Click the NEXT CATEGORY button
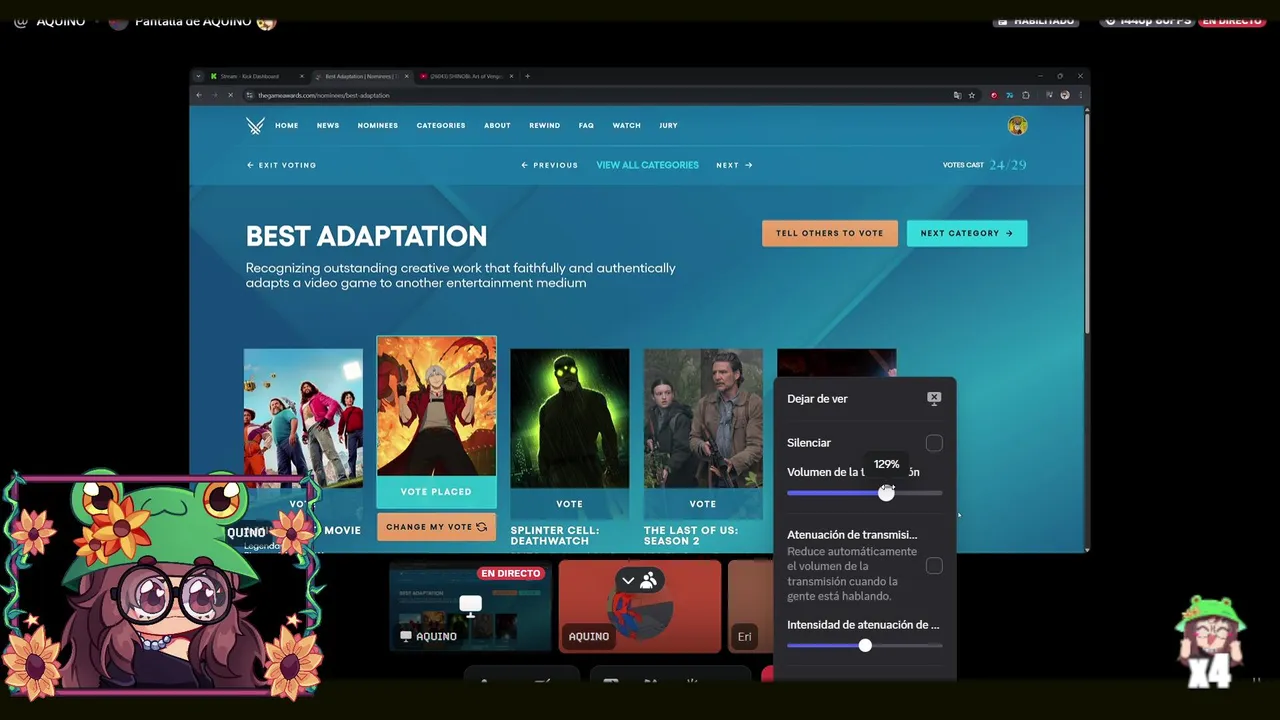This screenshot has width=1280, height=720. click(x=967, y=233)
